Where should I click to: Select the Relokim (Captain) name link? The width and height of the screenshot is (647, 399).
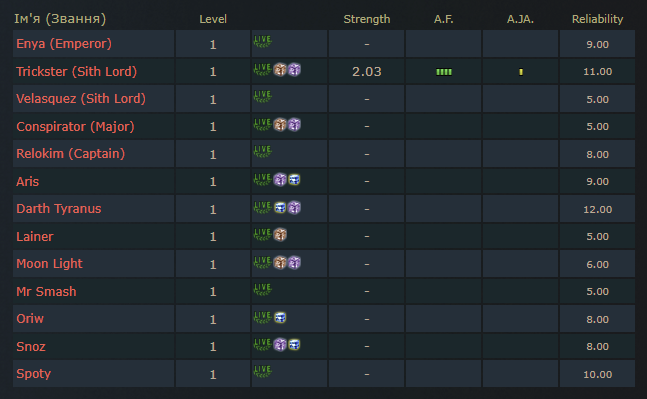pyautogui.click(x=71, y=153)
